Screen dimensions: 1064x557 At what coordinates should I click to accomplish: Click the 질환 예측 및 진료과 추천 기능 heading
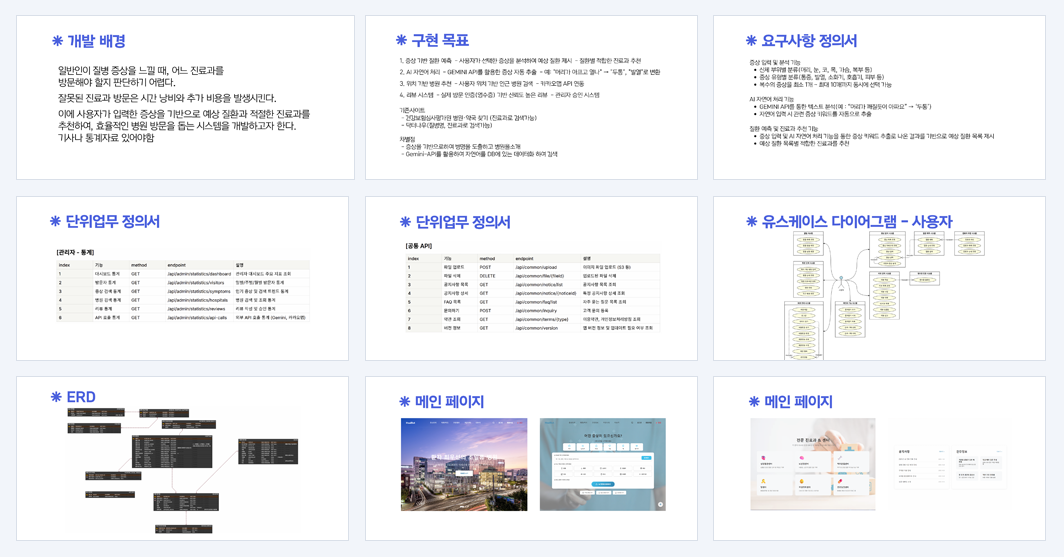point(783,128)
